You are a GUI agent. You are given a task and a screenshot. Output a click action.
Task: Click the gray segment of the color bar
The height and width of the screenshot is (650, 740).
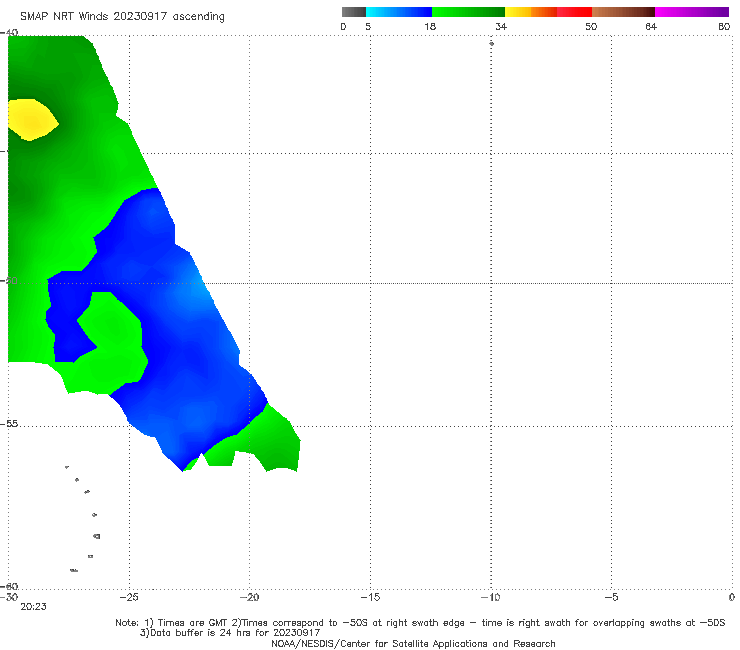point(353,12)
